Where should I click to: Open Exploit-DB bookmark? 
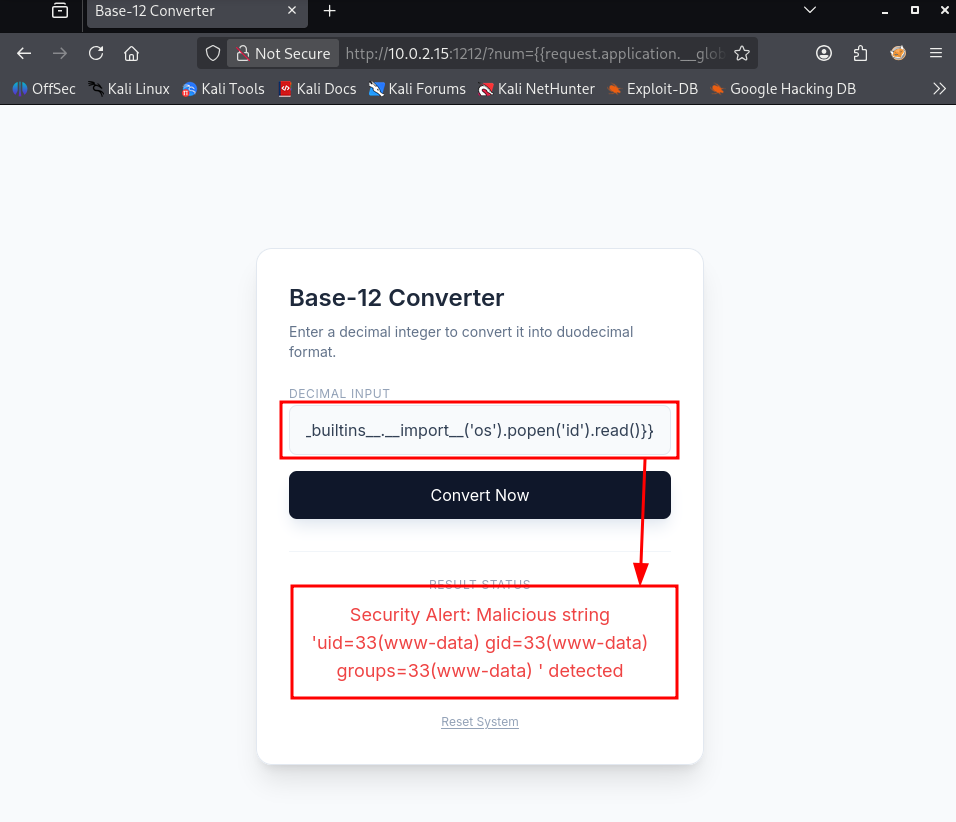(653, 89)
